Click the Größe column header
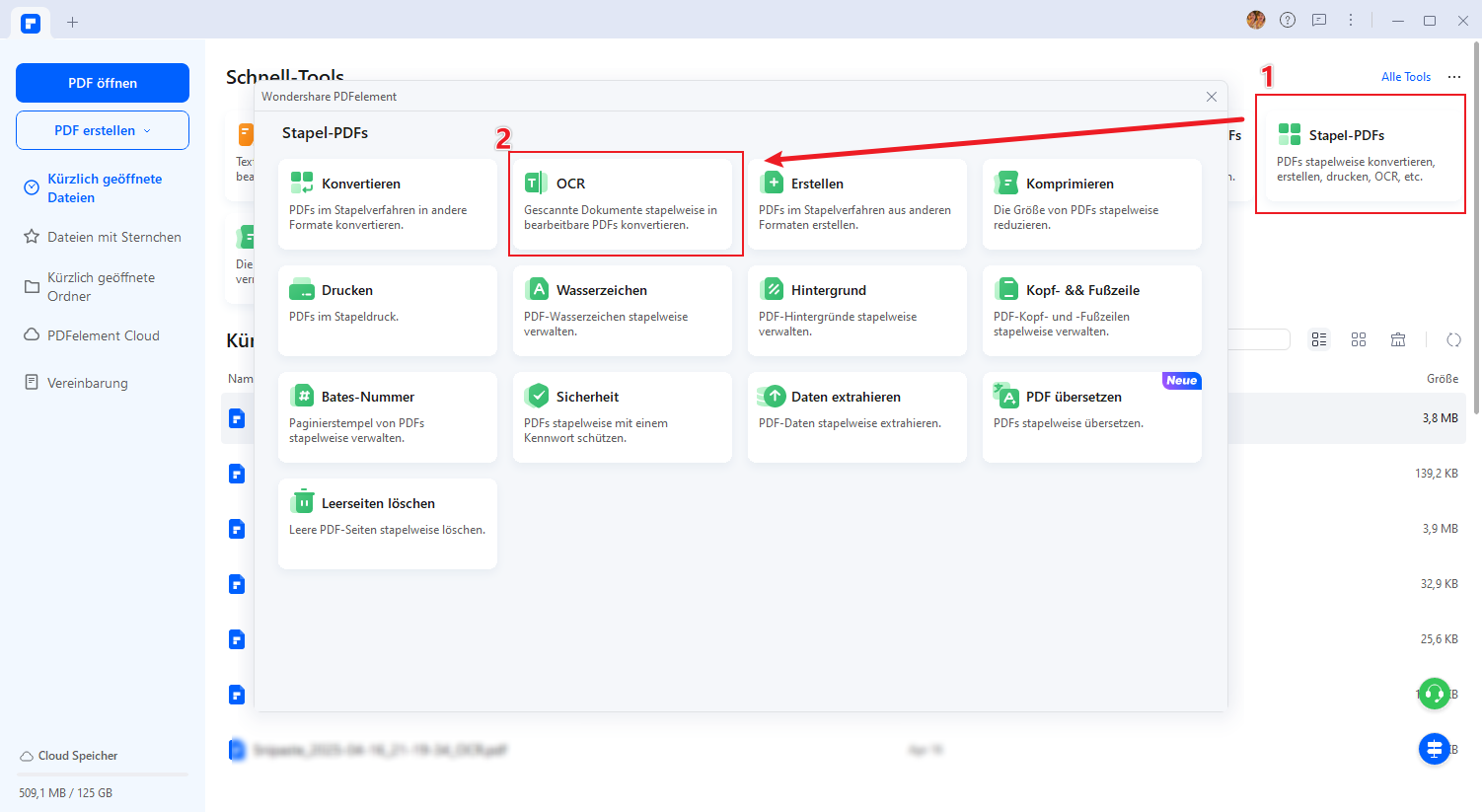 1442,379
